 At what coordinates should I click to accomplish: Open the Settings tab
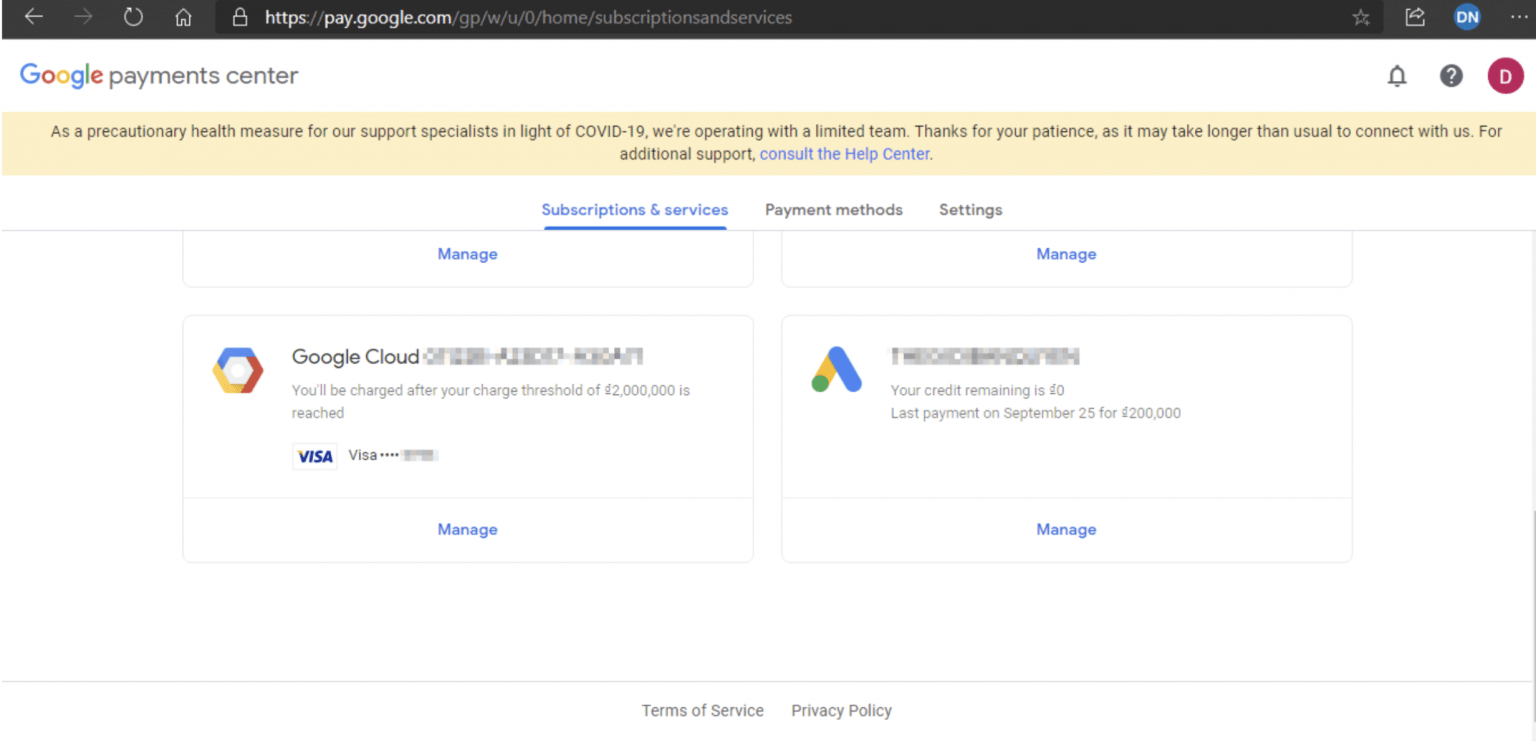click(970, 209)
